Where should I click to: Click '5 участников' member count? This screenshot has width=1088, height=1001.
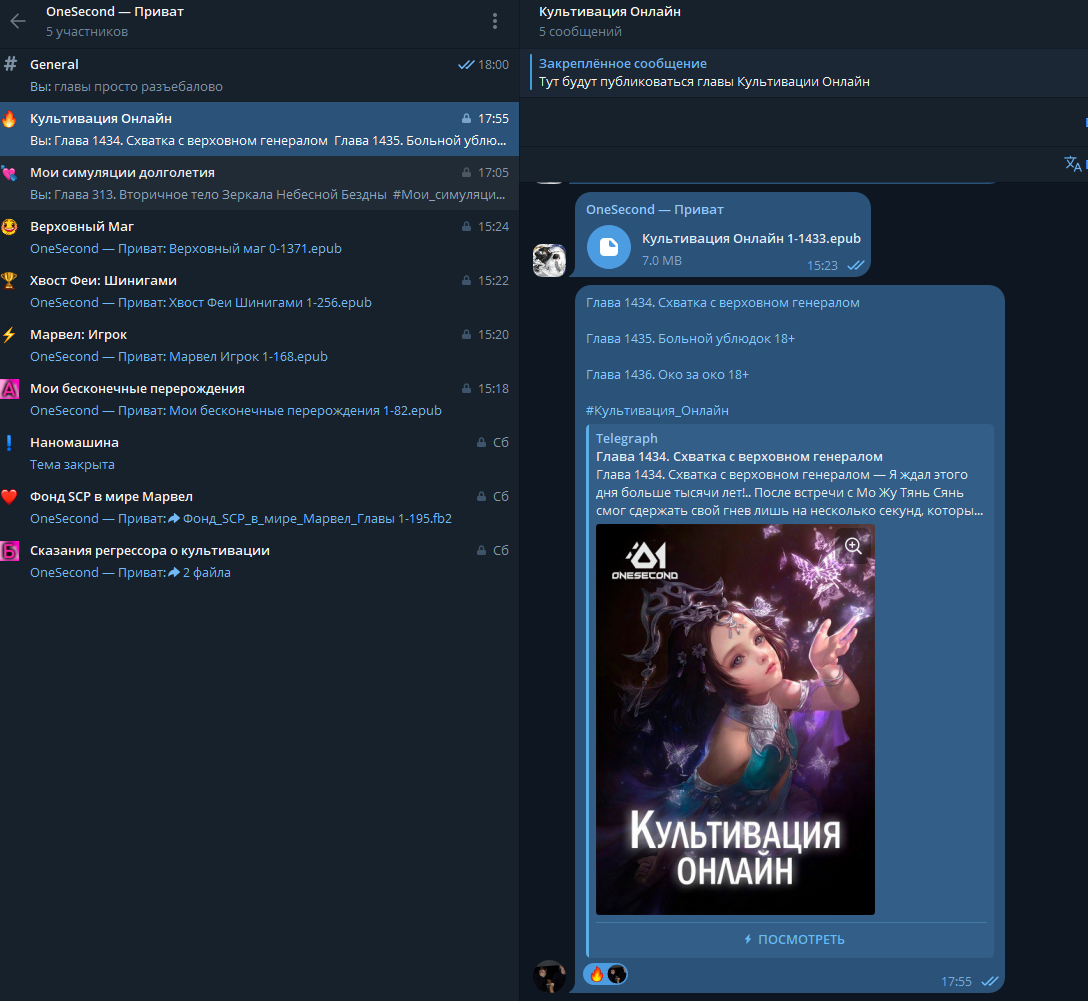click(x=87, y=32)
